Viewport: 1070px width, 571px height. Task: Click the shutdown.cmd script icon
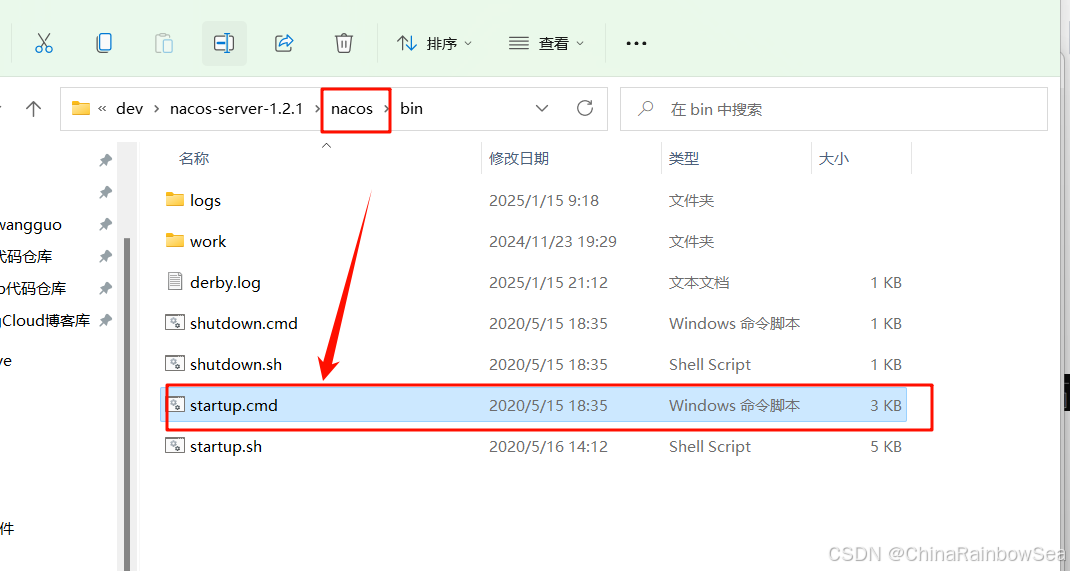tap(175, 323)
